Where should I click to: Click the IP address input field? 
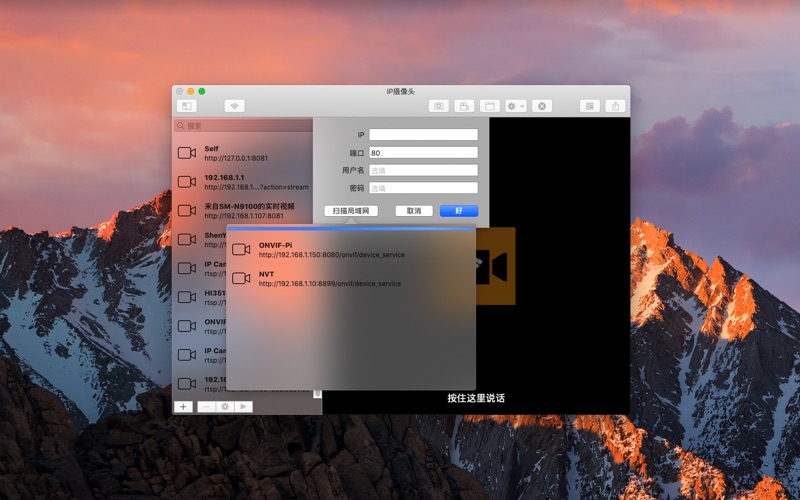point(423,135)
